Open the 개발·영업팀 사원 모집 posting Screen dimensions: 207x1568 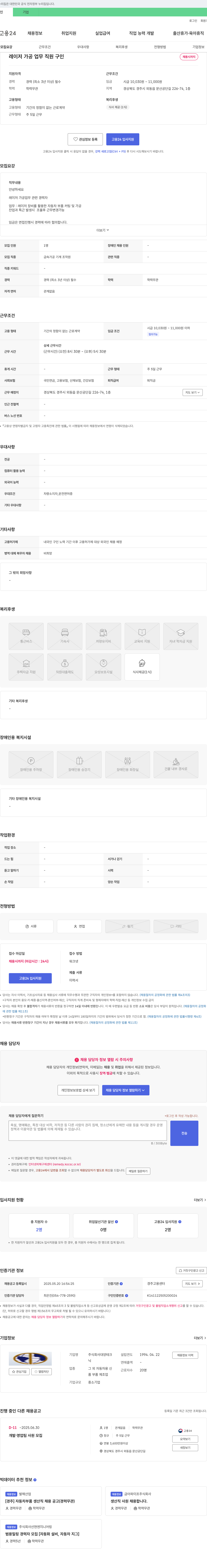[25, 1435]
